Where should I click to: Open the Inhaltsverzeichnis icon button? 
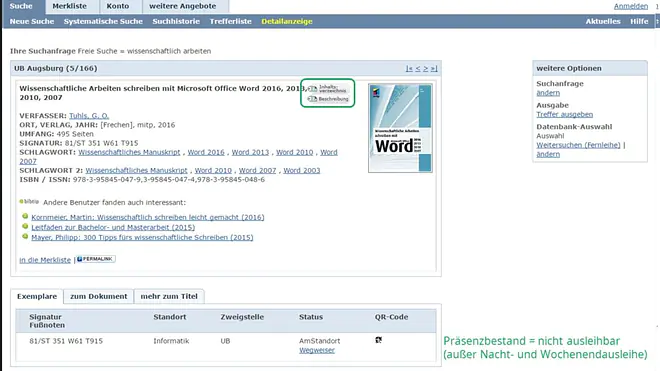tap(328, 88)
